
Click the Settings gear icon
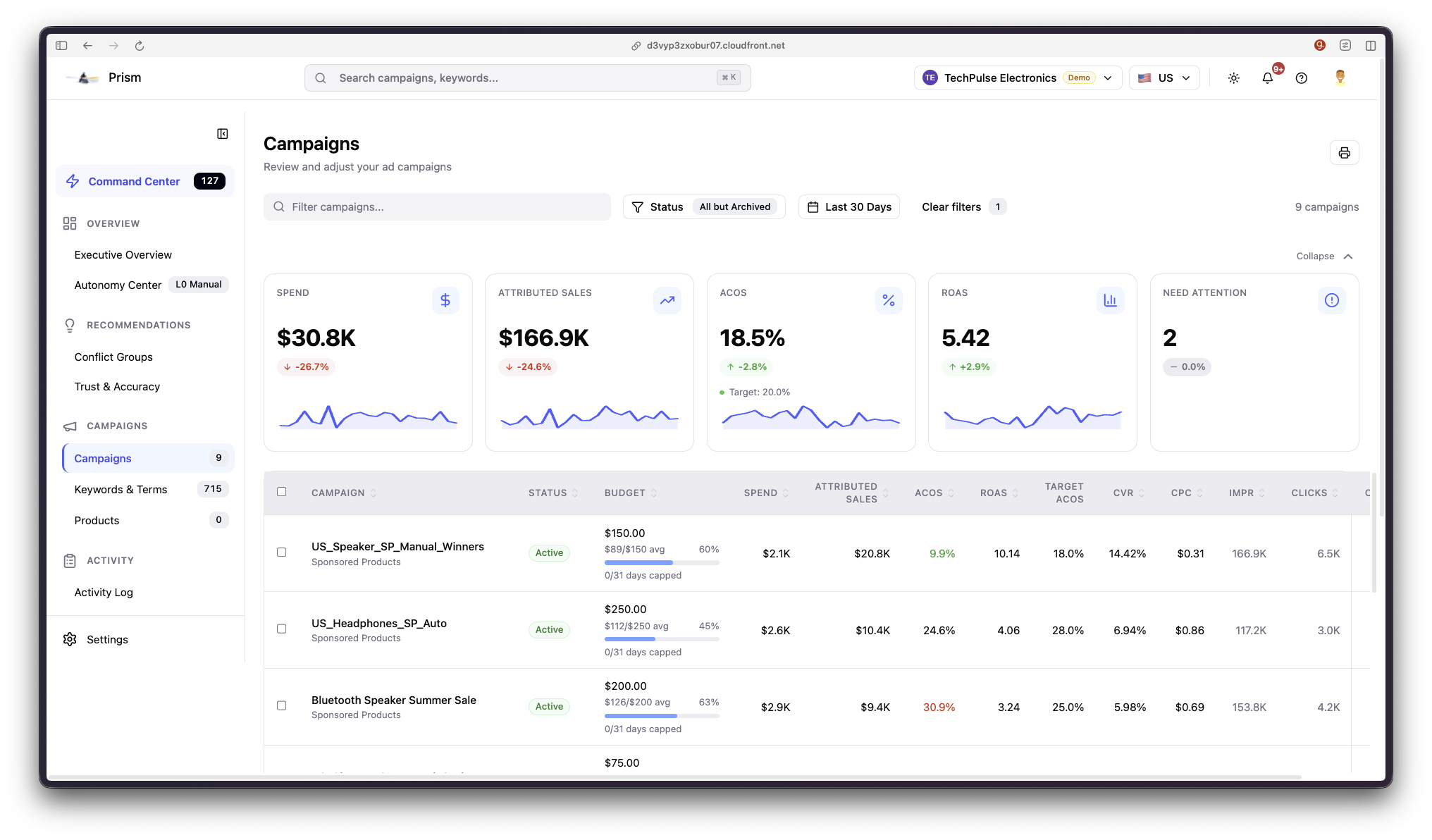tap(70, 639)
